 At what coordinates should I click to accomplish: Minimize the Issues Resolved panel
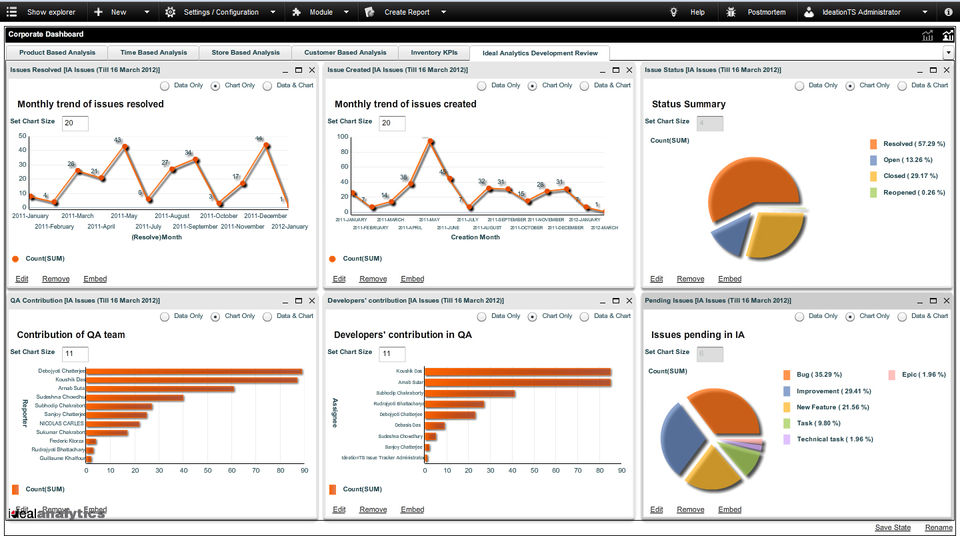[x=285, y=71]
